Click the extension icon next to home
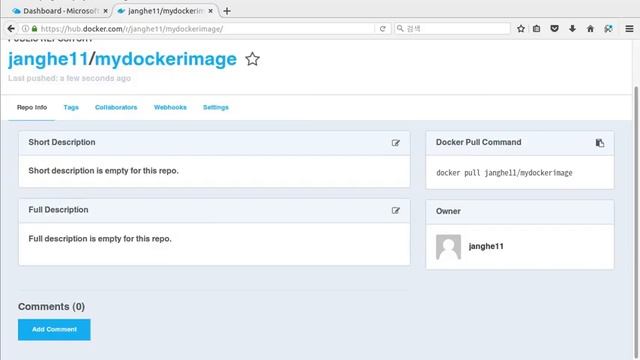 pos(608,29)
